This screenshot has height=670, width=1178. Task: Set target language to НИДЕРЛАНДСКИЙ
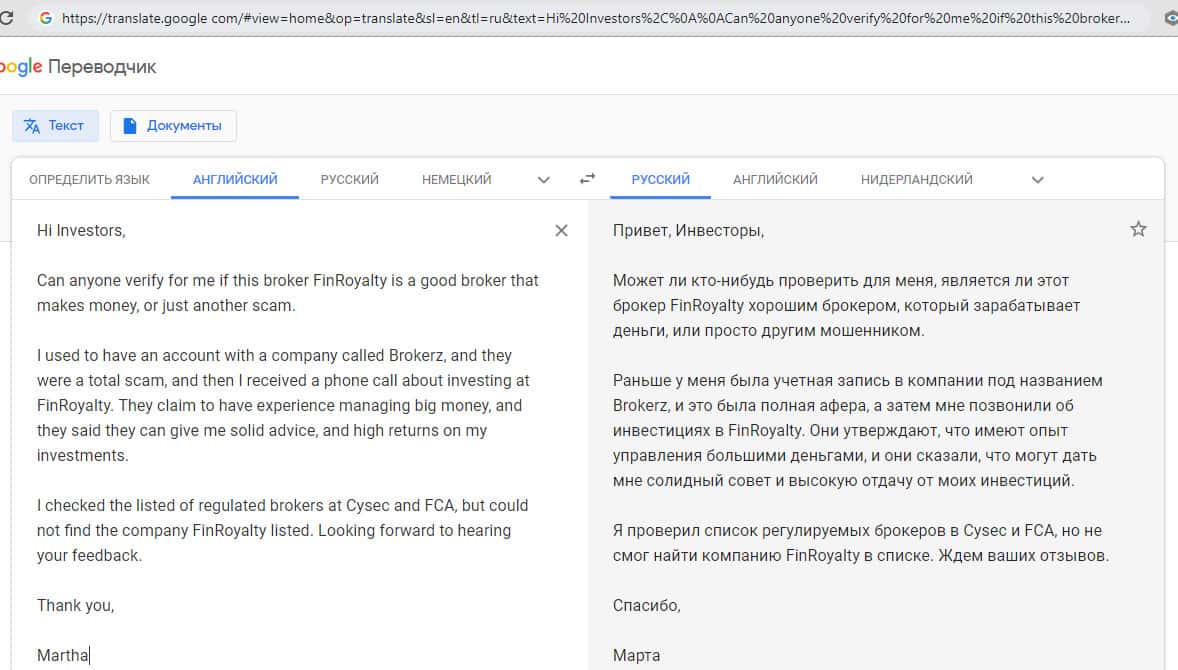(916, 180)
